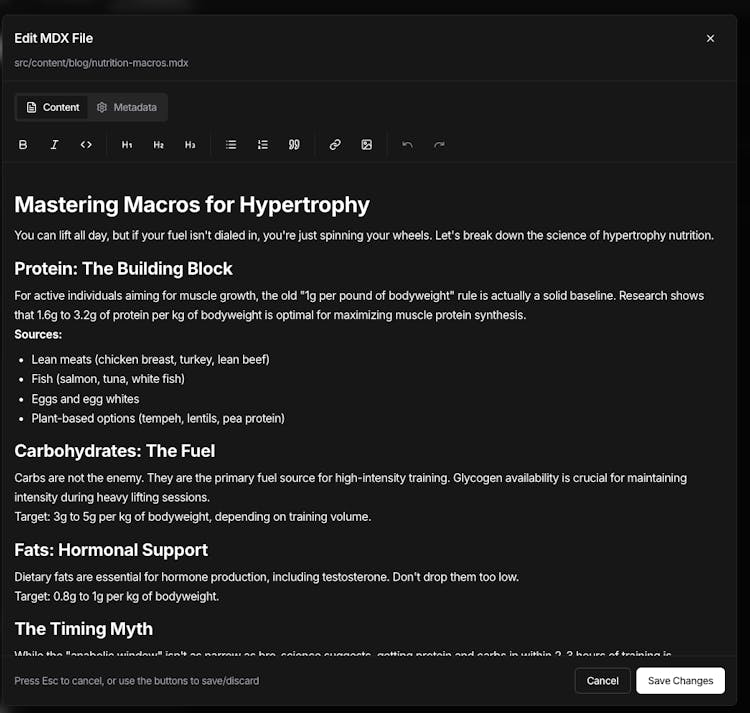The image size is (750, 713).
Task: Redo the last undone edit
Action: (439, 145)
